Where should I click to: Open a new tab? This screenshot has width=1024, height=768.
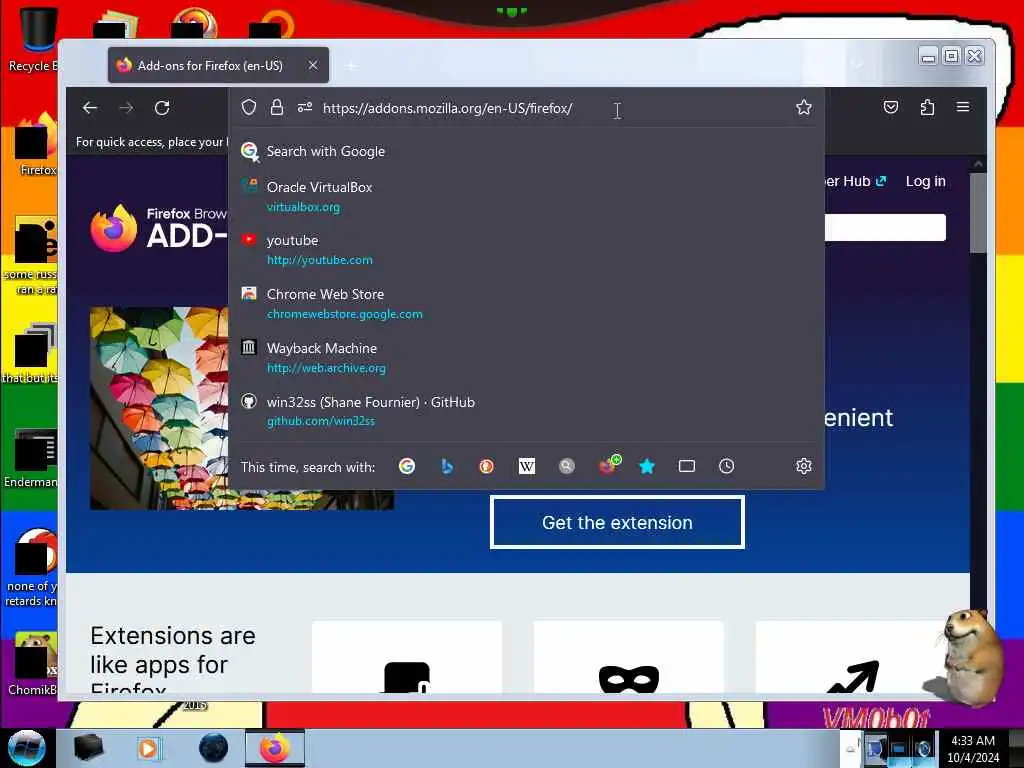351,66
